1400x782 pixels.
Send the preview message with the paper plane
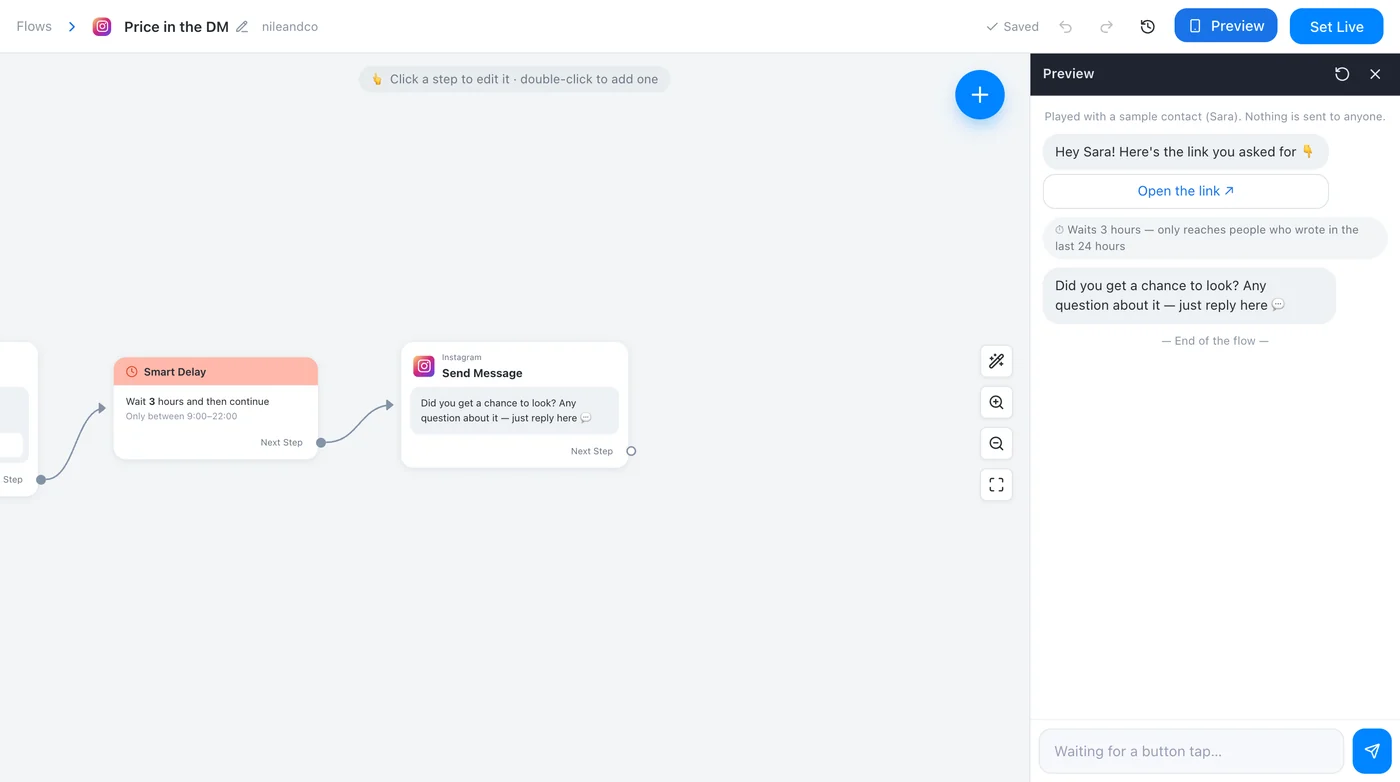[1372, 751]
